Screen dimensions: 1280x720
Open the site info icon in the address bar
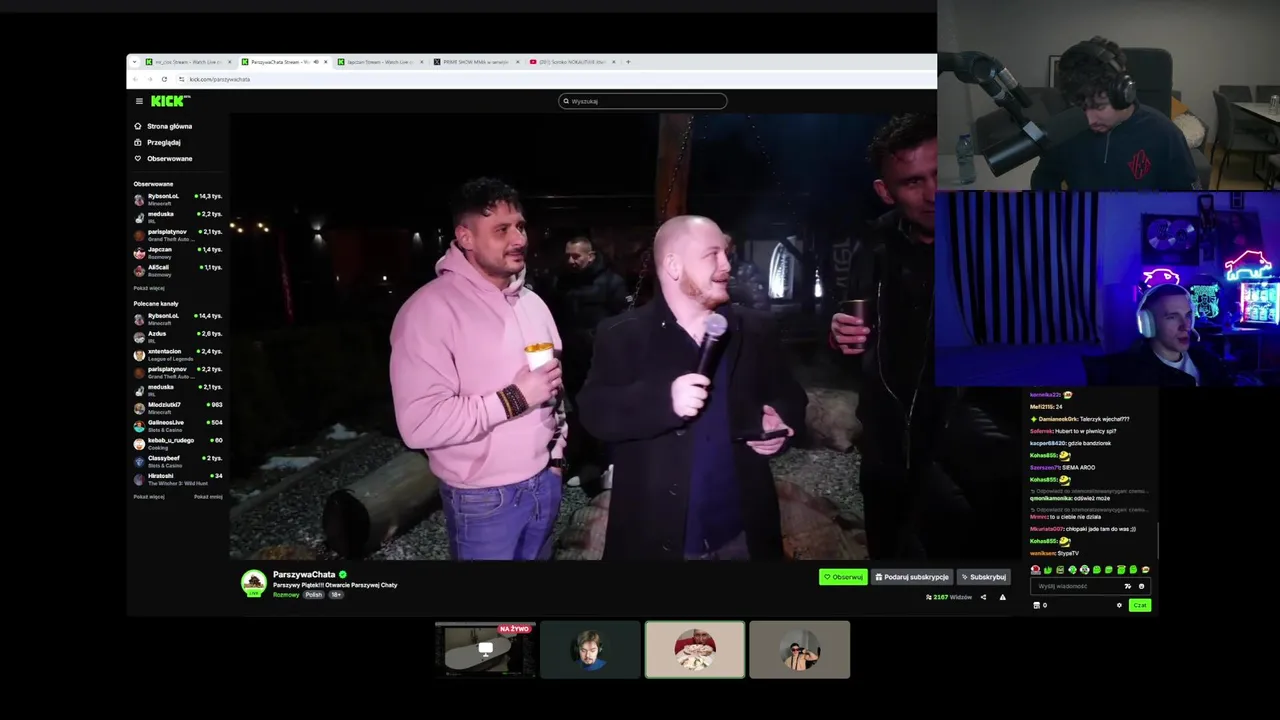[182, 79]
